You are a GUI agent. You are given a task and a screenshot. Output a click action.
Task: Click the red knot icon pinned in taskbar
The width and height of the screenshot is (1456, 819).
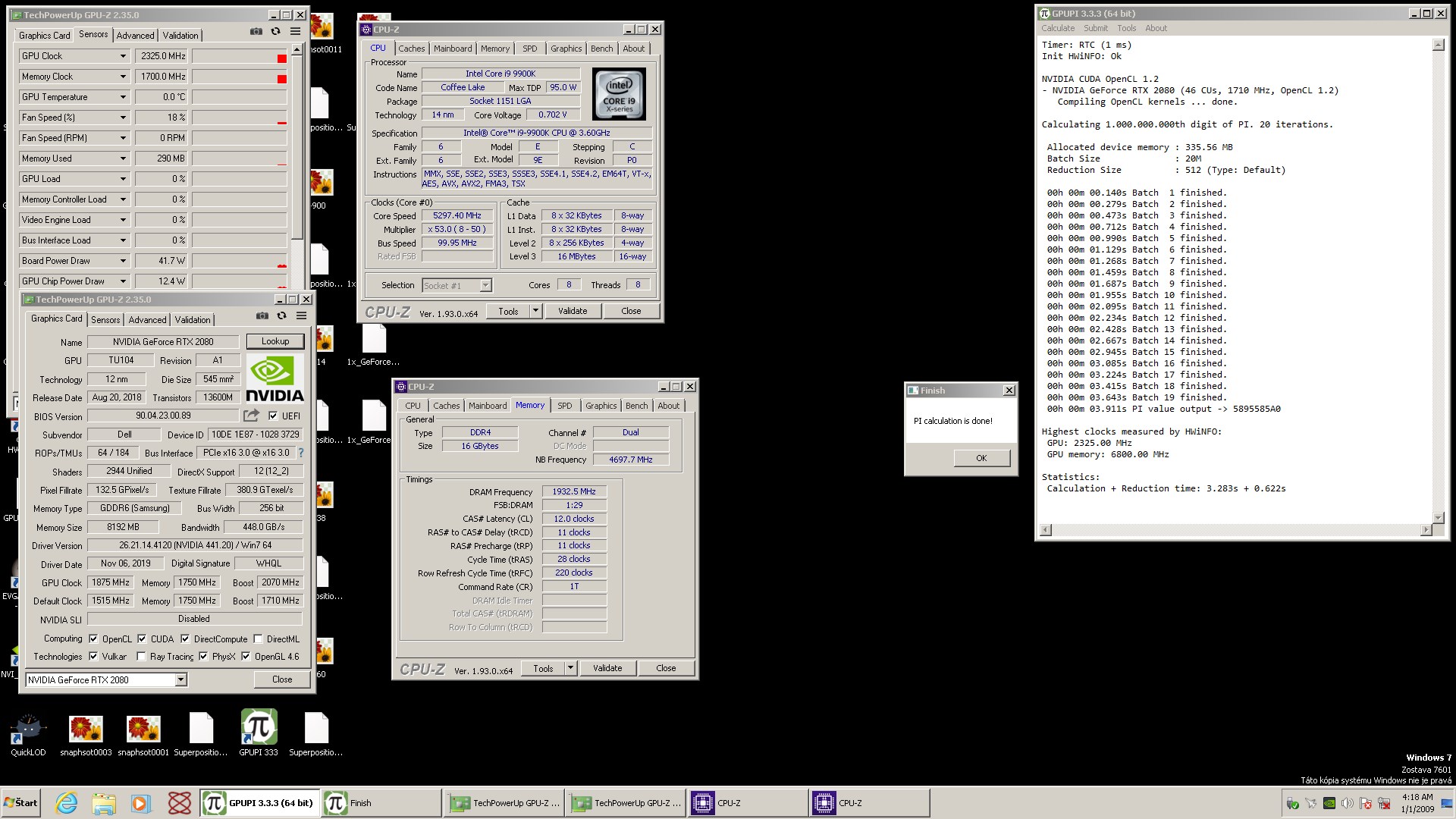click(x=180, y=803)
